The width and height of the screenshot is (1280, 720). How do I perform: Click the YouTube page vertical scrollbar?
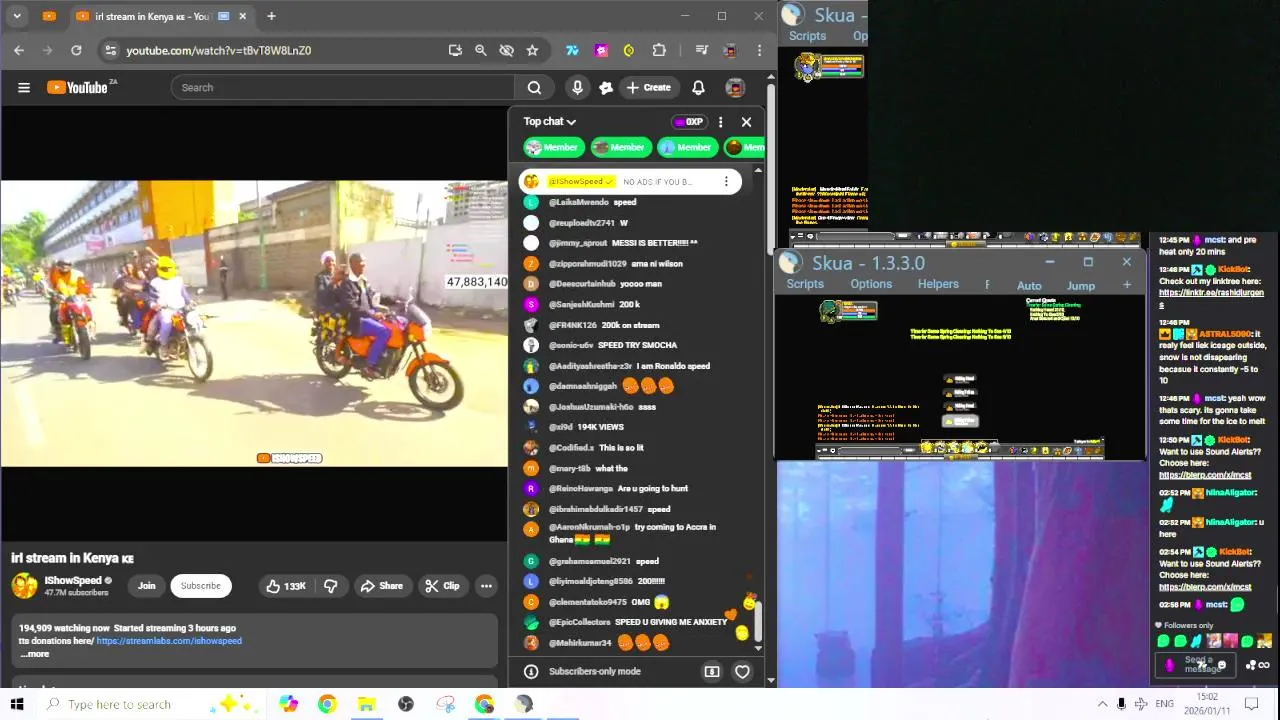771,170
